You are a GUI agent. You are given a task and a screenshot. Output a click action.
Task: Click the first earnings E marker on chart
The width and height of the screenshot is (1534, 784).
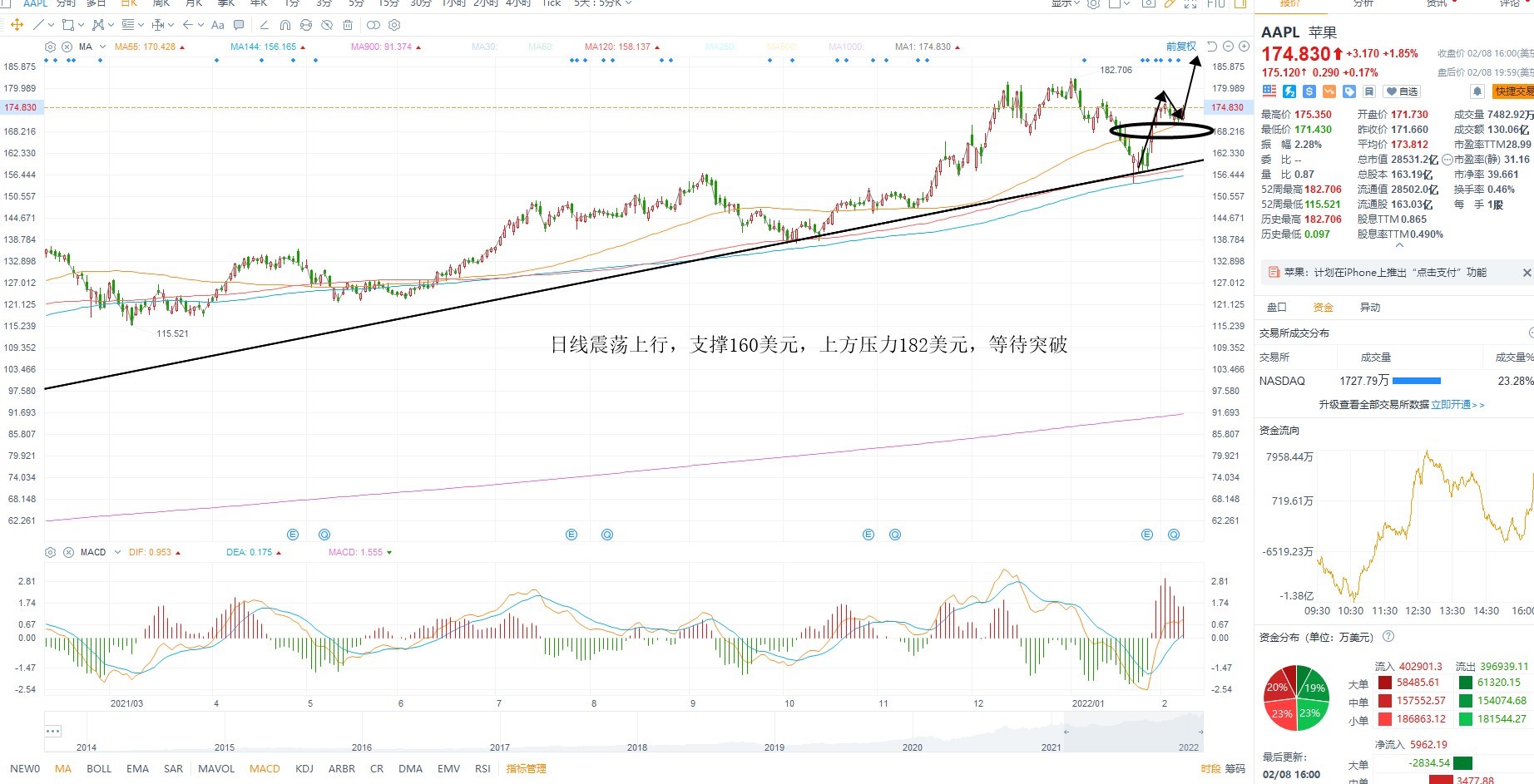coord(293,535)
